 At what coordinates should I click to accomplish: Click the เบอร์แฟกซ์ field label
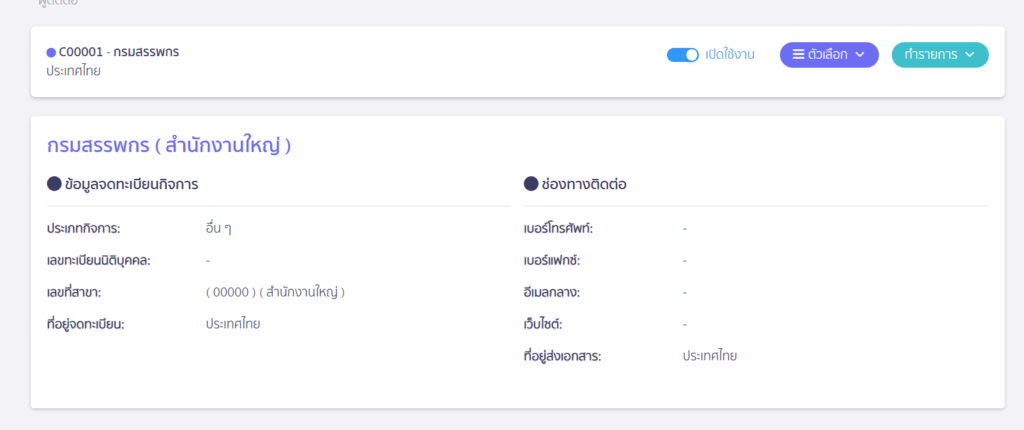tap(551, 260)
